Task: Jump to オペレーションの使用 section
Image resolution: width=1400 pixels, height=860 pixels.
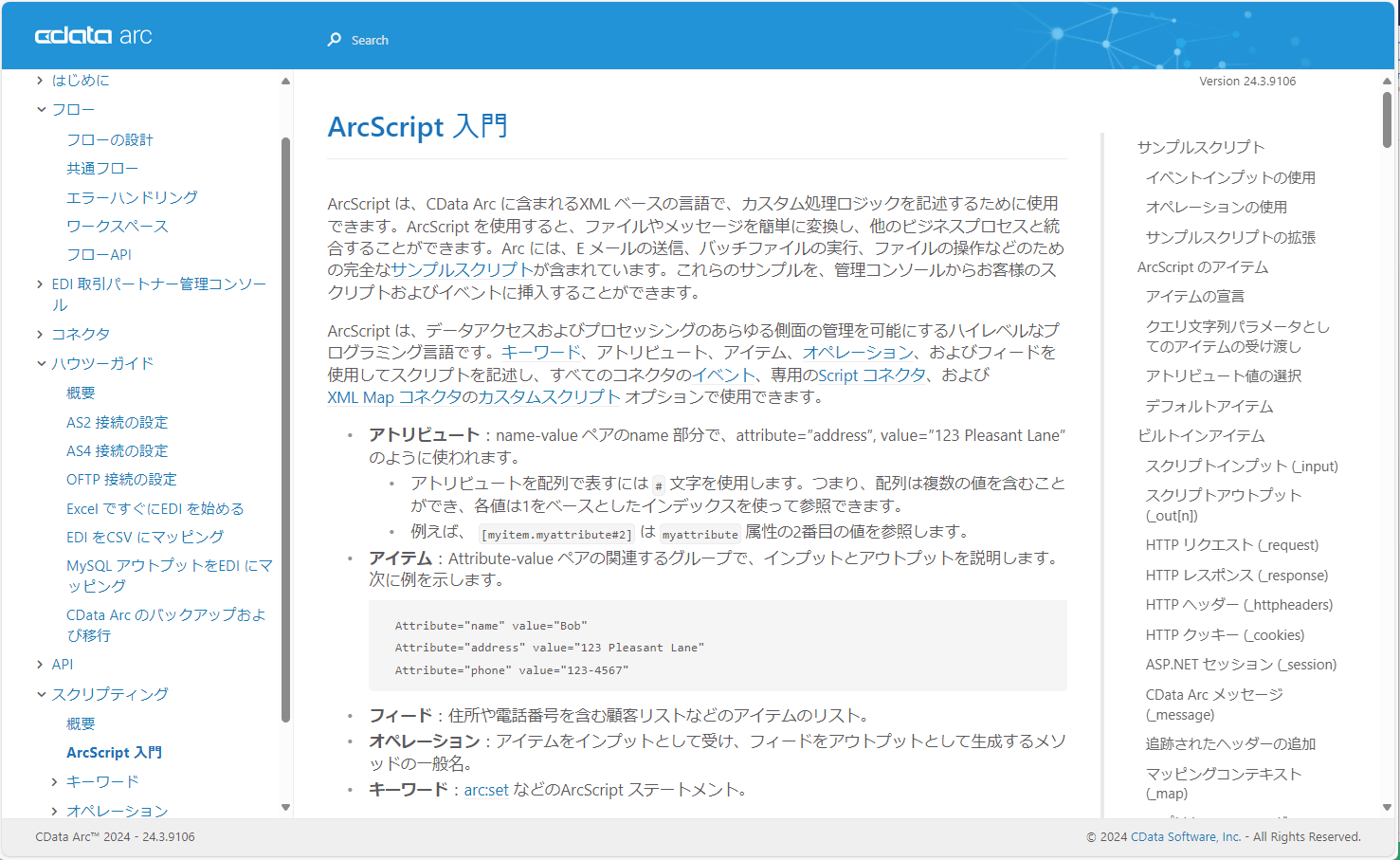Action: click(1216, 207)
